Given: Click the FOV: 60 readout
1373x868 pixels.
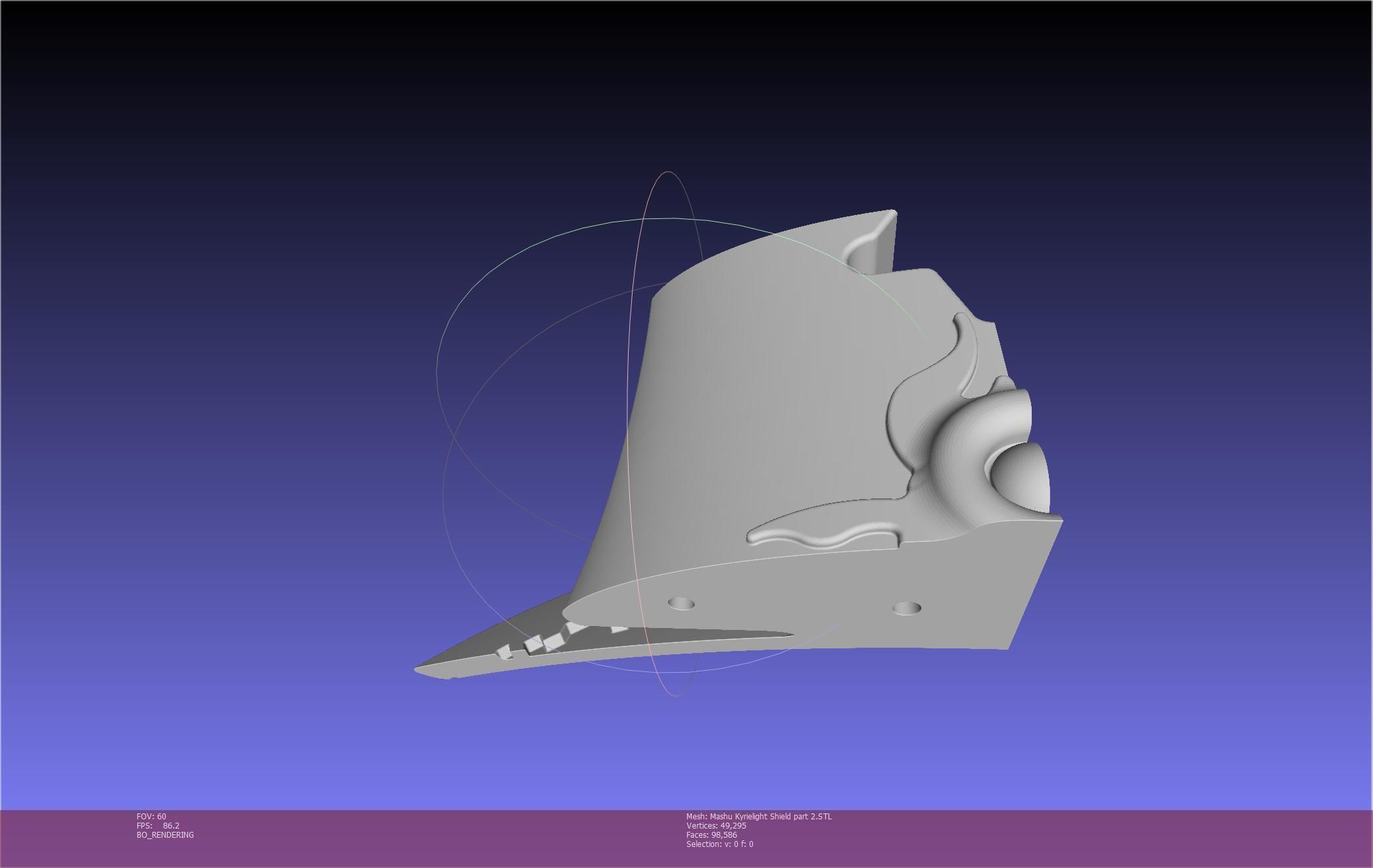Looking at the screenshot, I should [x=151, y=816].
